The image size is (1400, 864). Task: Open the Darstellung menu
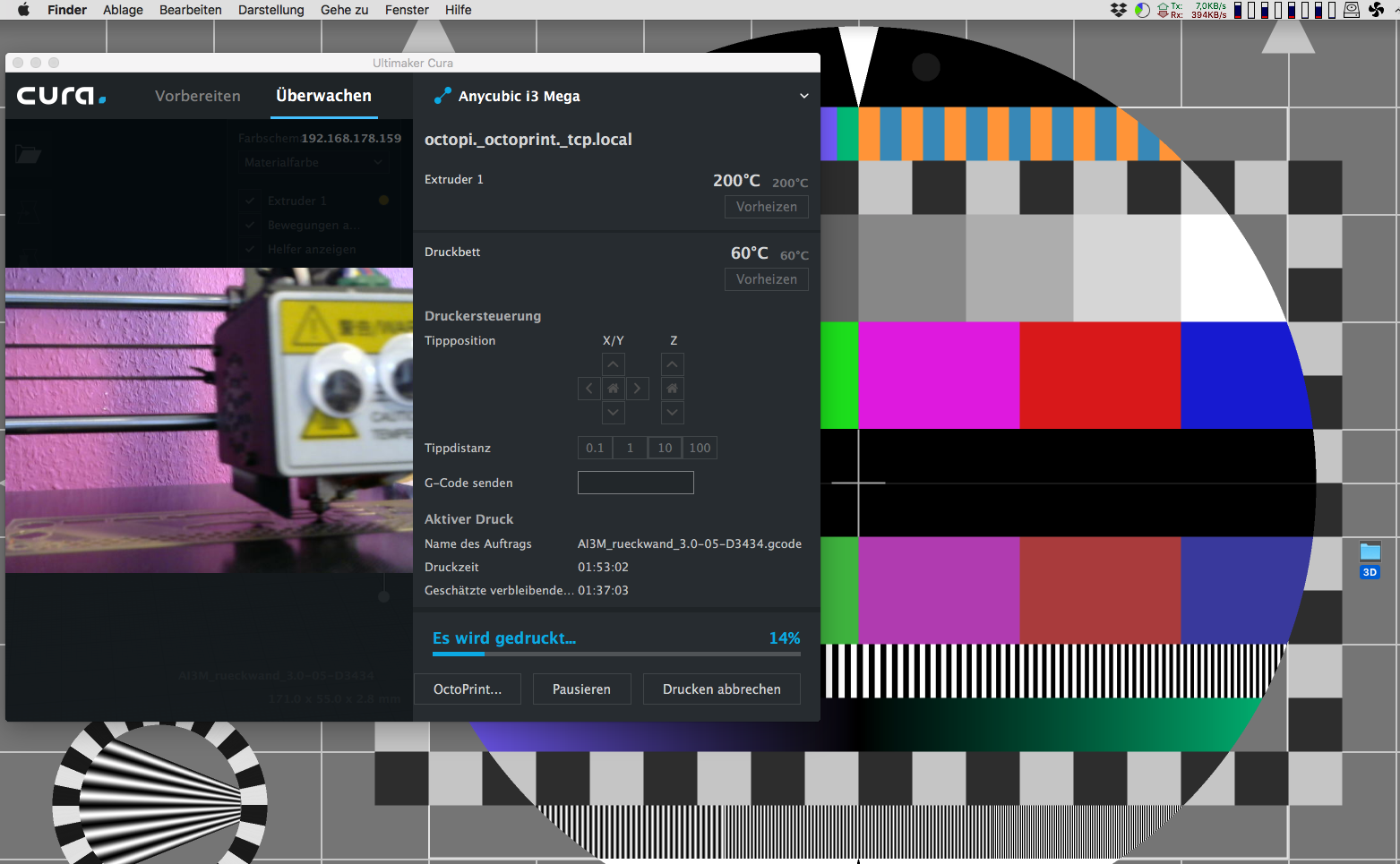coord(271,10)
